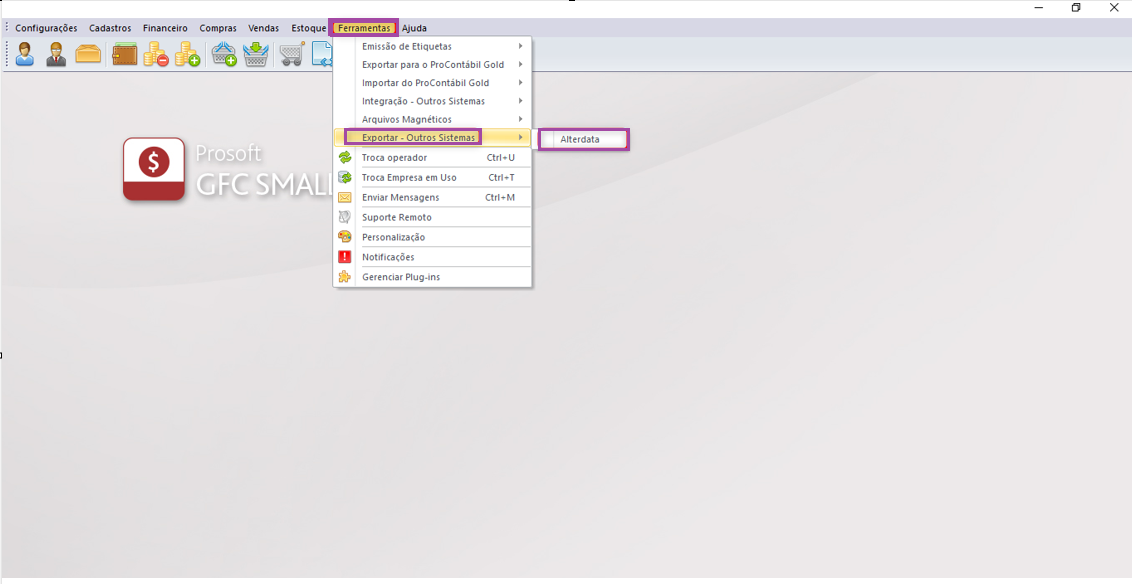1132x584 pixels.
Task: Select Troca Empresa em Uso item
Action: (x=432, y=178)
